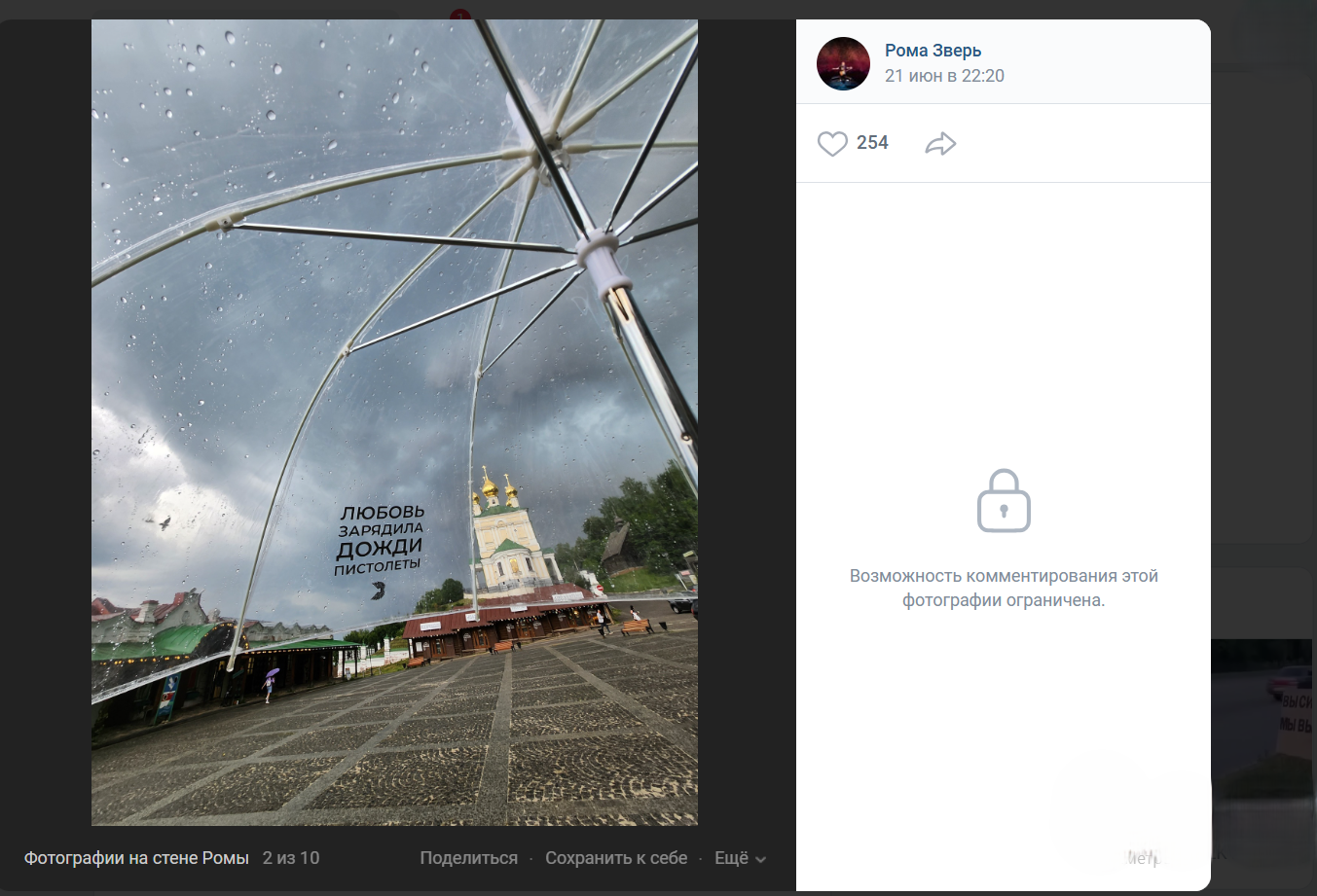Click the ЛЮБОВЬ ЗАРЯДИЛА ДОЖДИ ПИСТОЛЕТЫ caption

381,539
